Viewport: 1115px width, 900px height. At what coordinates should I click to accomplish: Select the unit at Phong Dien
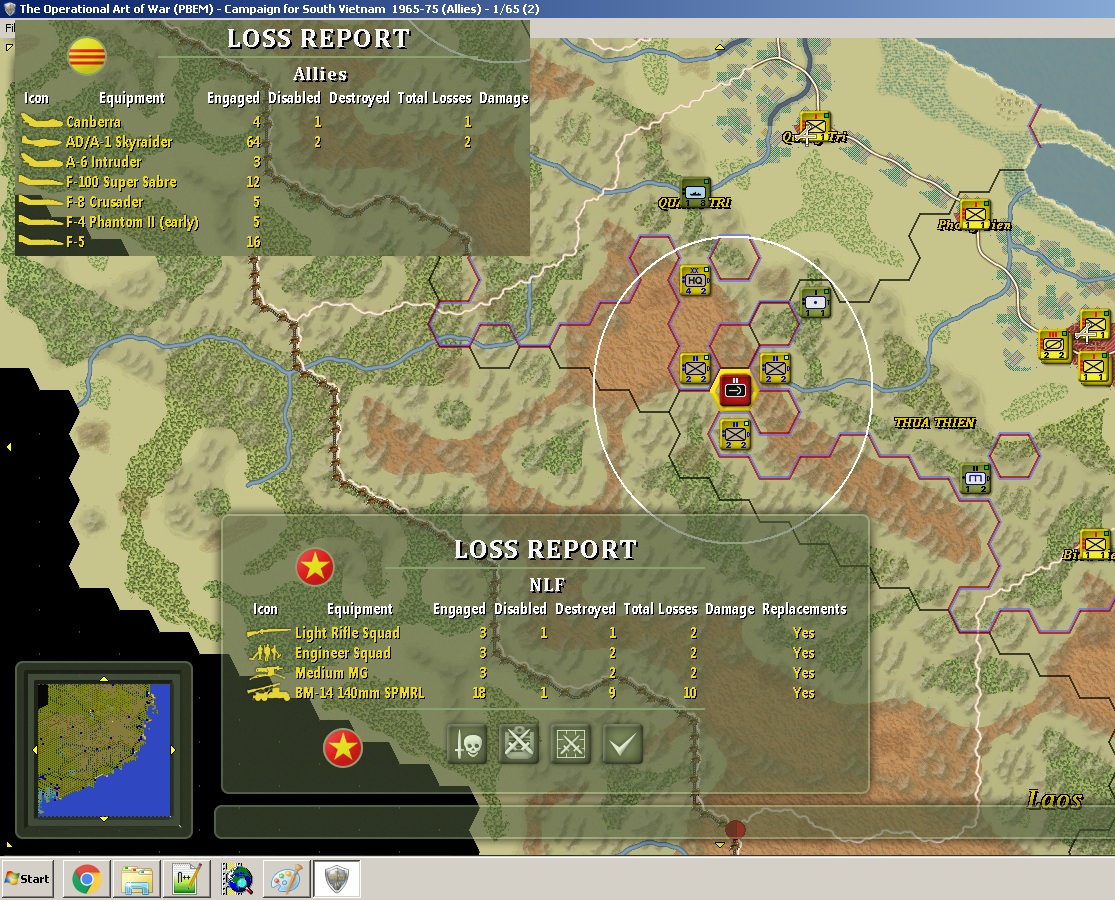click(x=975, y=214)
